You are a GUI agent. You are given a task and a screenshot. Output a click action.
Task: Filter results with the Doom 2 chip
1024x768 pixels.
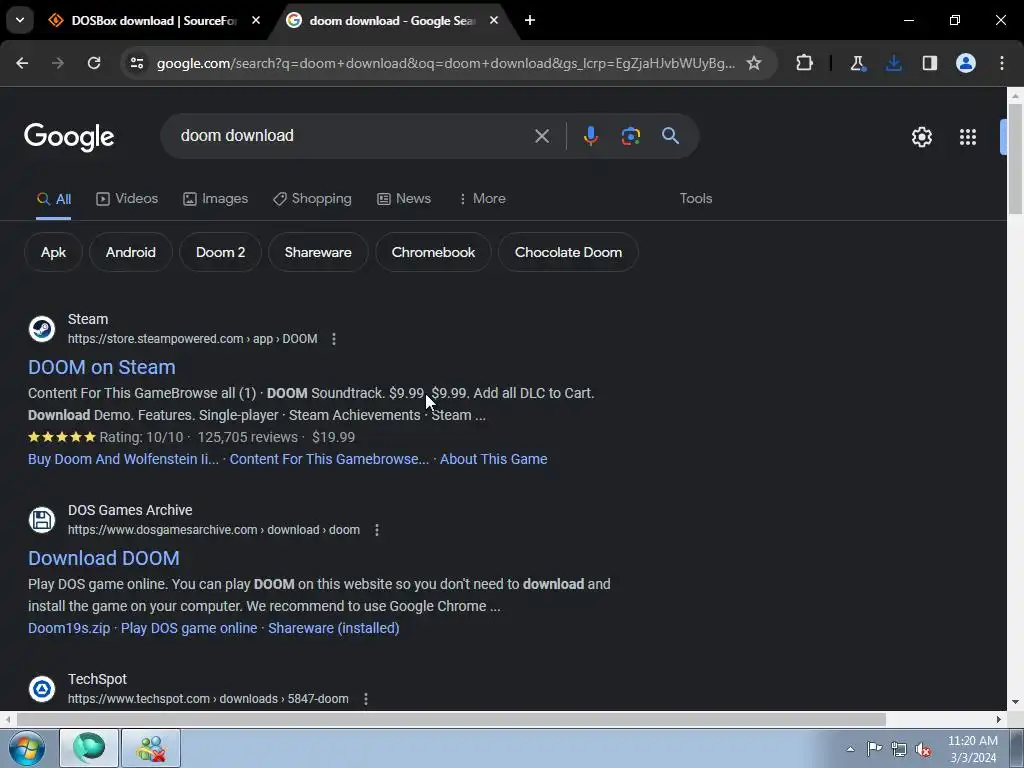(x=221, y=252)
